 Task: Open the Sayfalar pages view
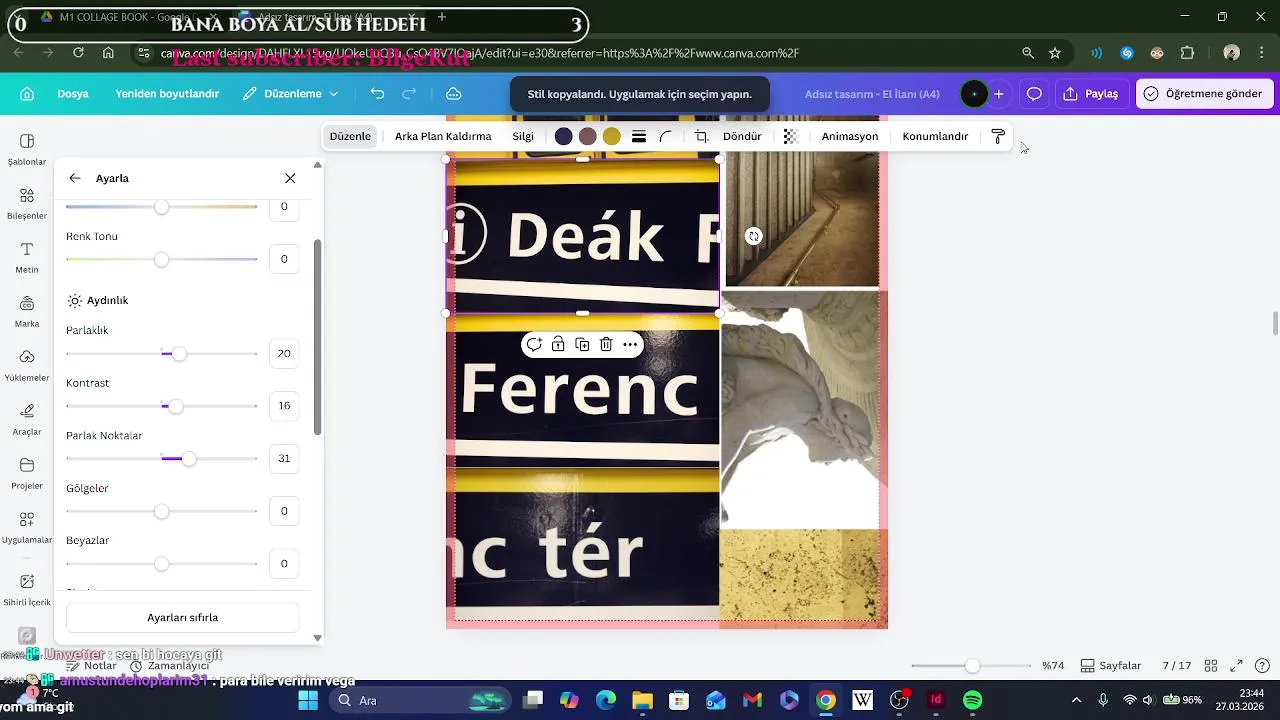[x=1111, y=666]
